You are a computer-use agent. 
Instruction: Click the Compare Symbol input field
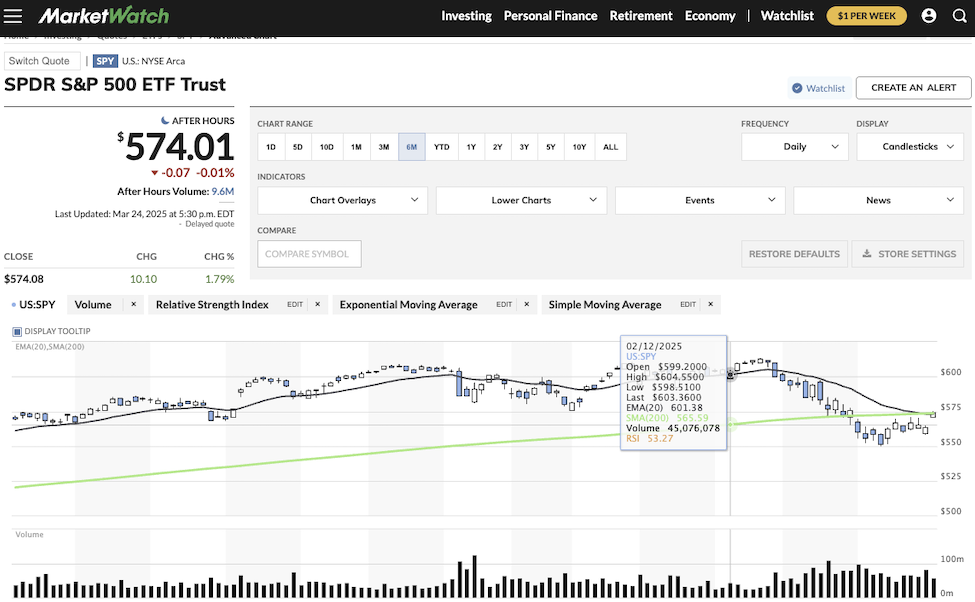pos(309,254)
